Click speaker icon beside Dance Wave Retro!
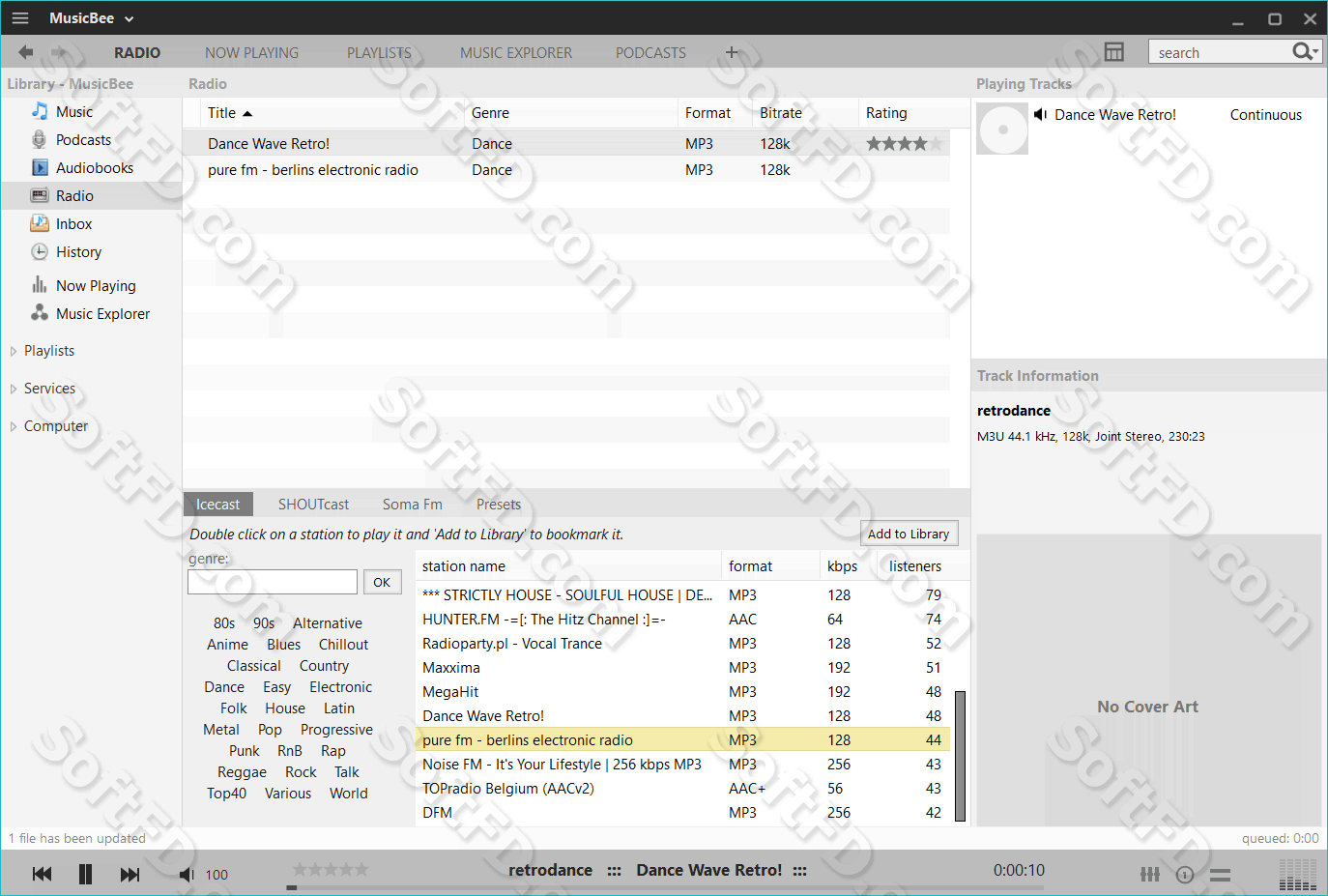Viewport: 1328px width, 896px height. pyautogui.click(x=1041, y=115)
